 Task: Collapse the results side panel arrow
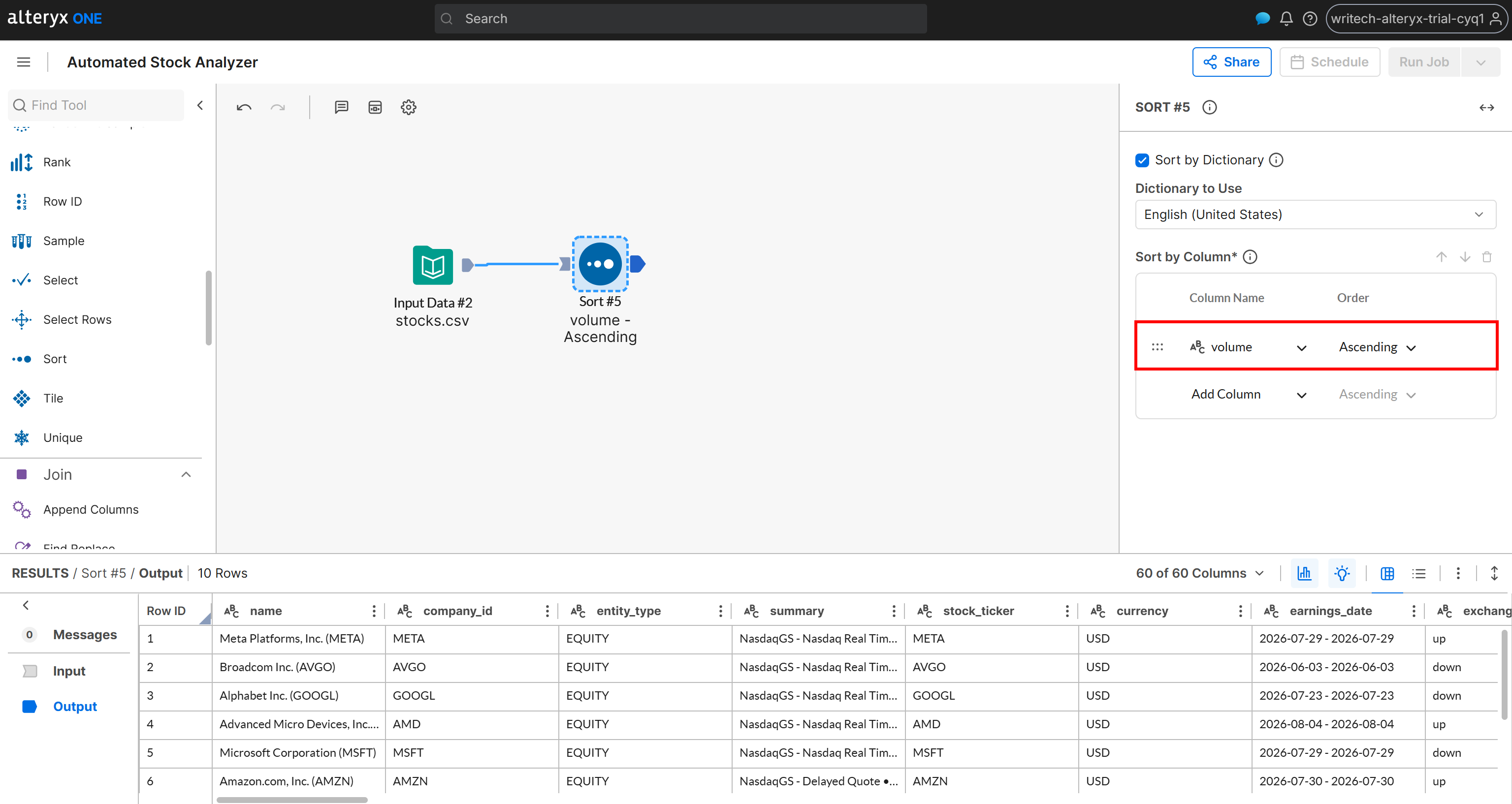click(x=25, y=605)
